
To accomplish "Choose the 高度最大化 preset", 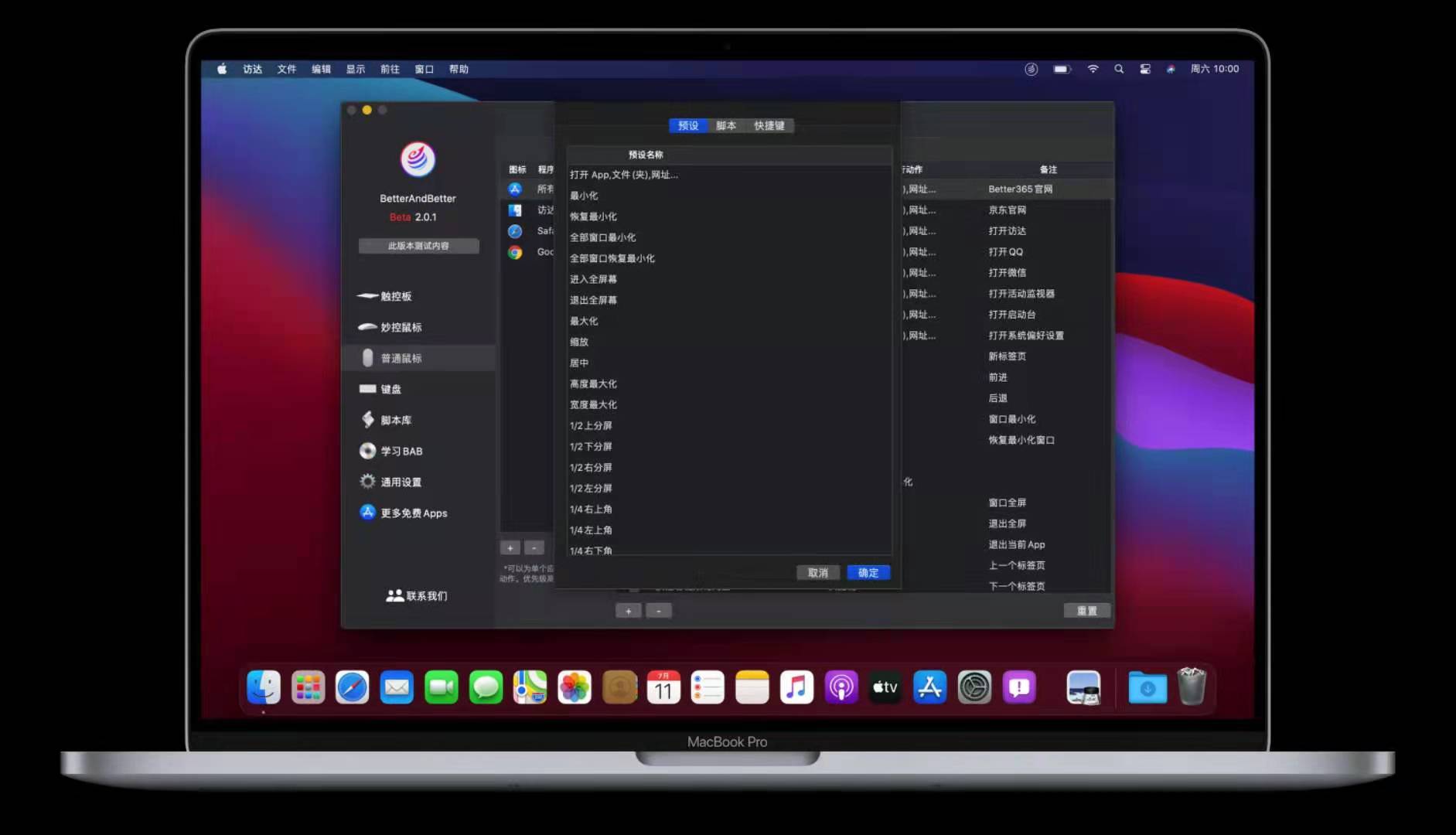I will tap(729, 383).
